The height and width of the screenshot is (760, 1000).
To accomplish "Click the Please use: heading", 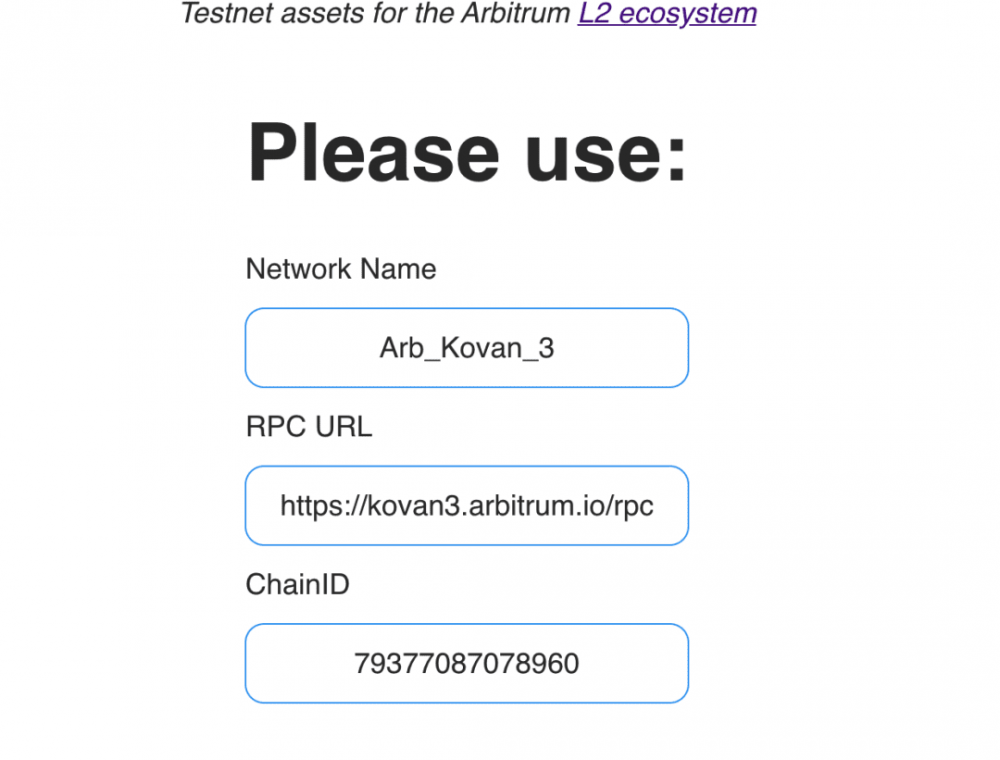I will [467, 150].
